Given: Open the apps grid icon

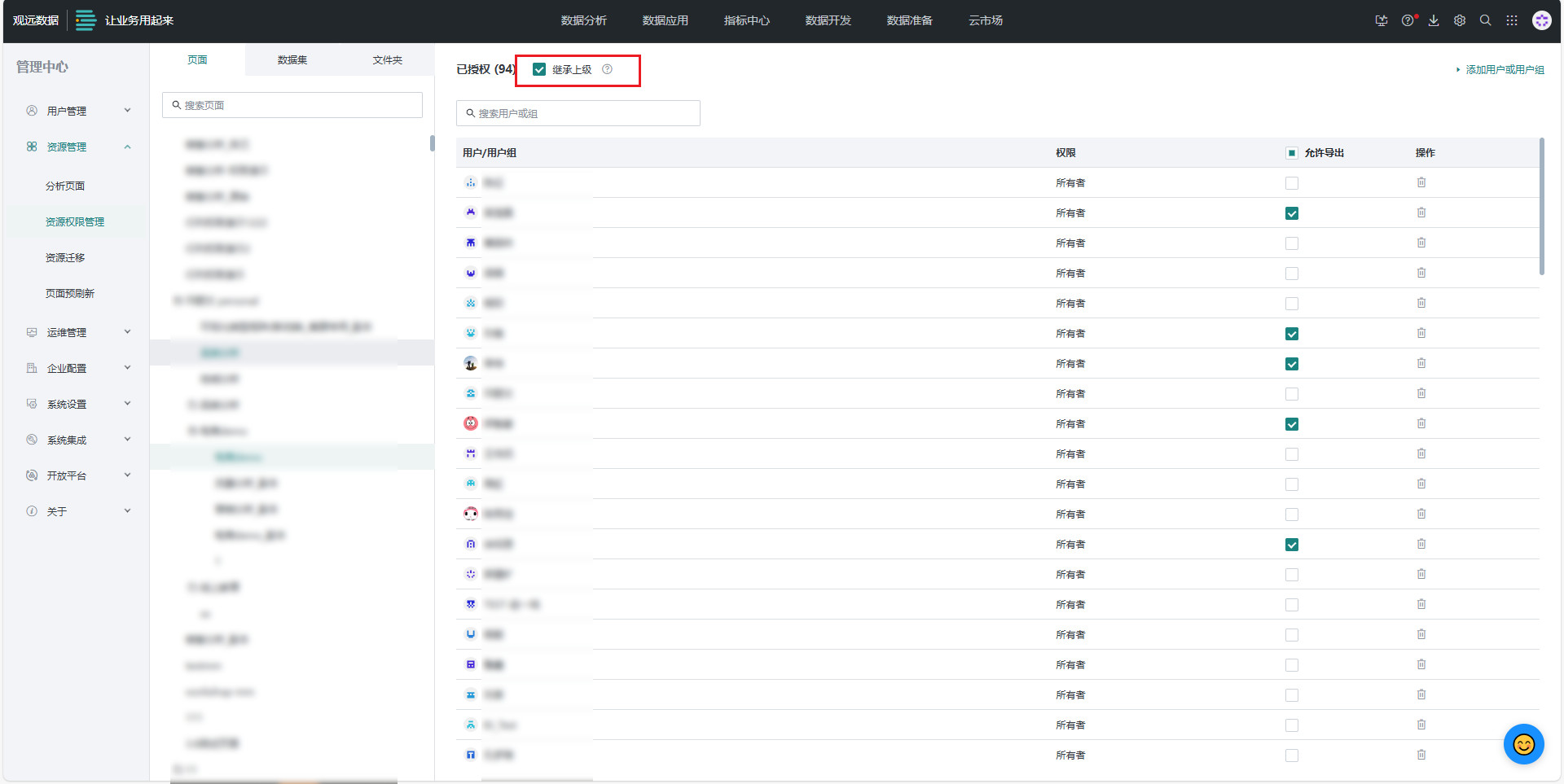Looking at the screenshot, I should [x=1512, y=20].
